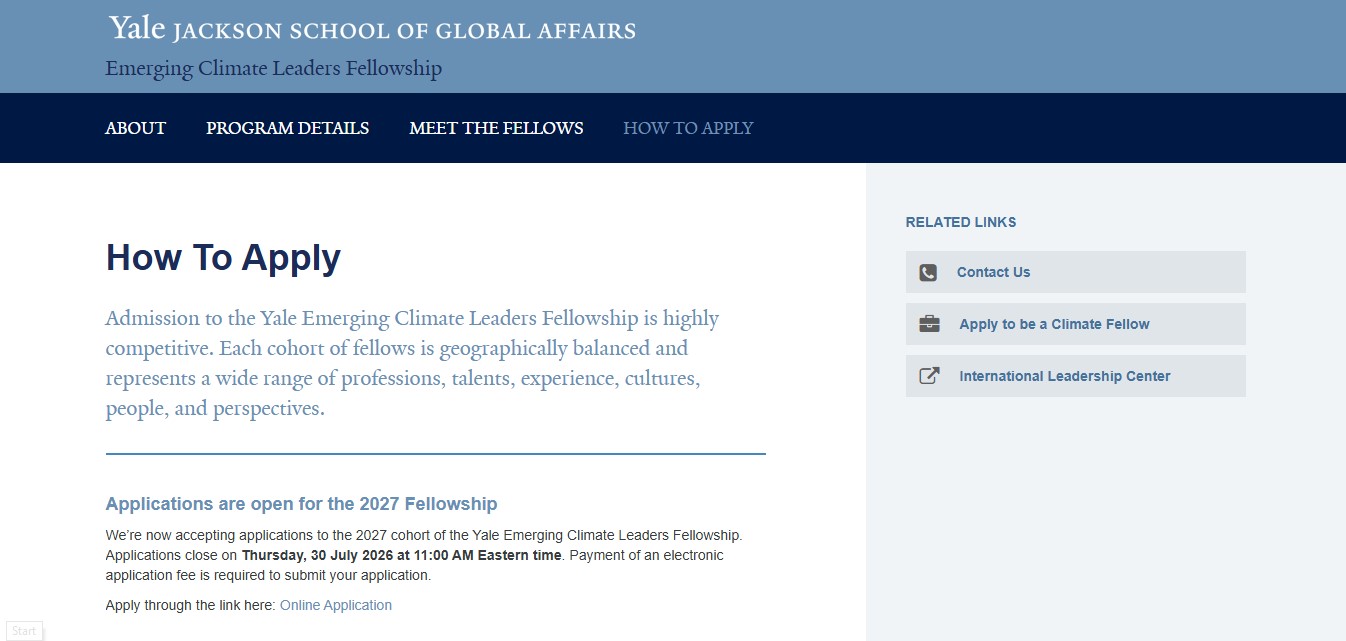This screenshot has height=641, width=1346.
Task: Click Jackson School of Global Affairs header
Action: pyautogui.click(x=404, y=31)
